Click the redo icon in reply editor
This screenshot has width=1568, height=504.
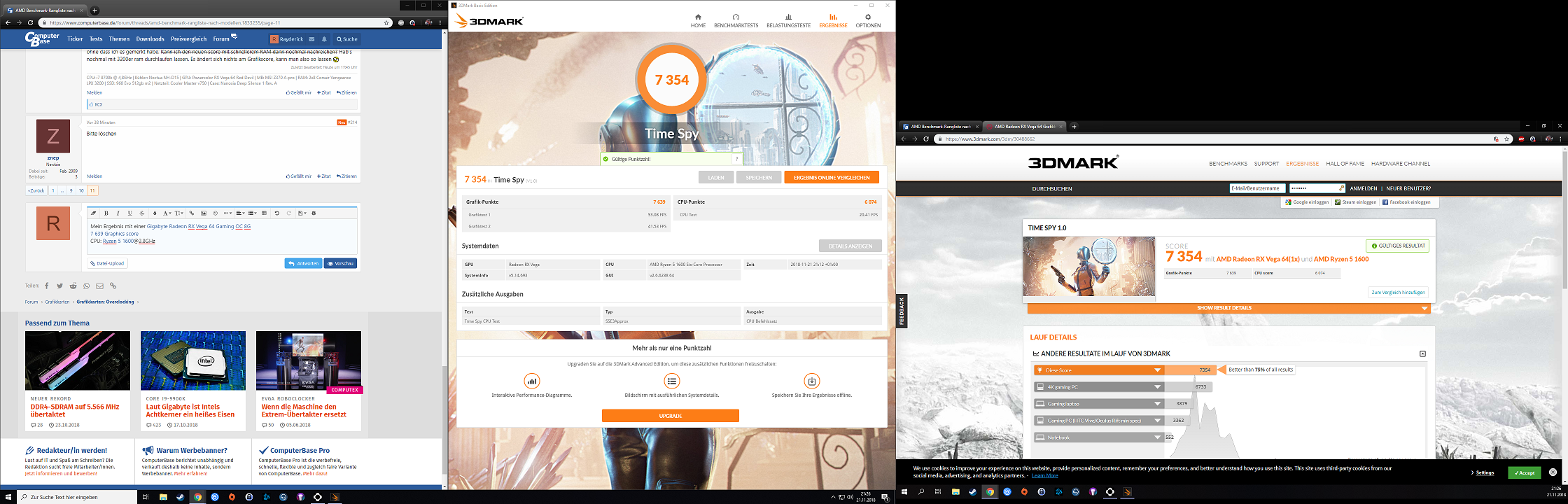288,213
